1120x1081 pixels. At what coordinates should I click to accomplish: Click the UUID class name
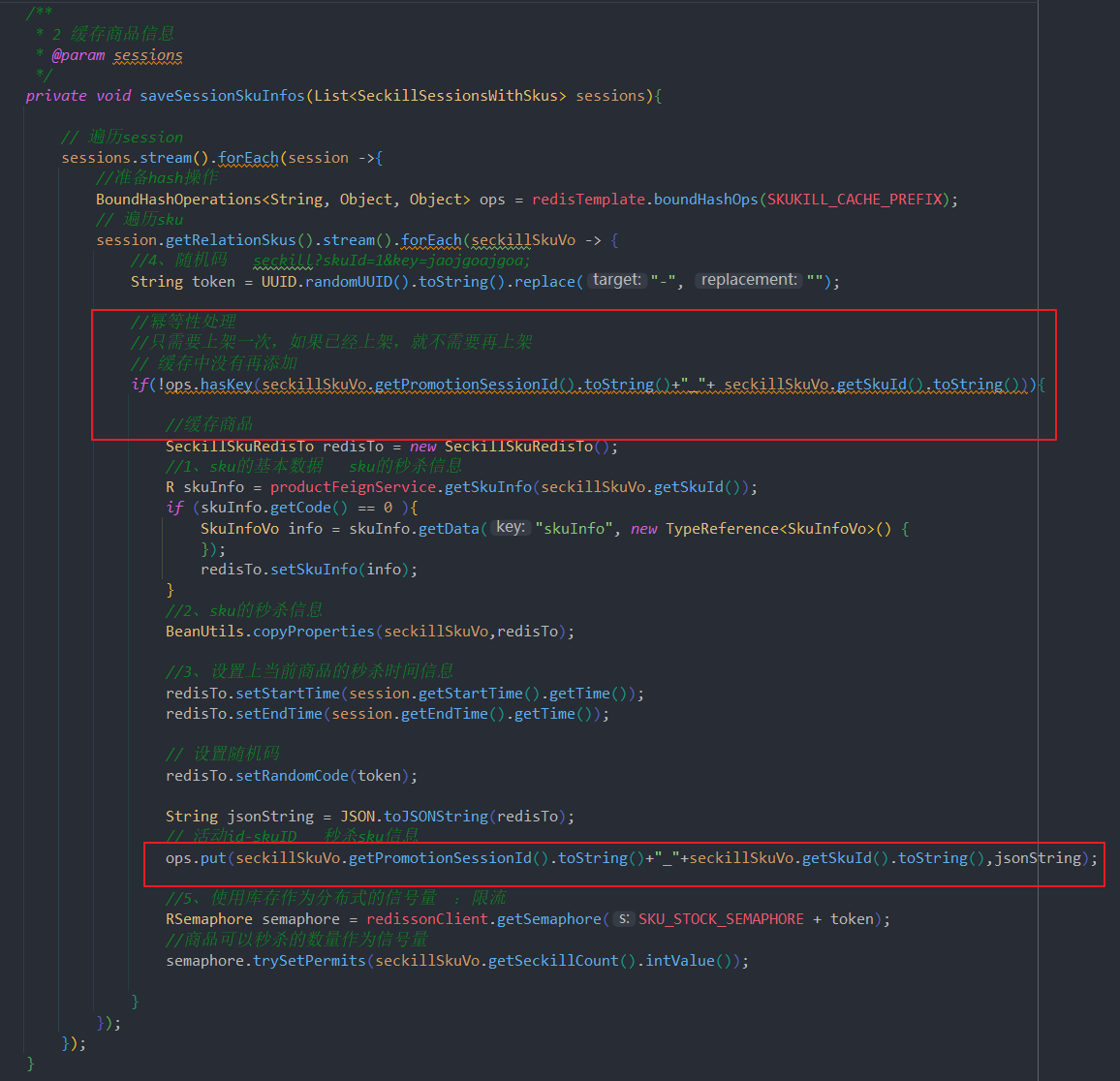[x=279, y=281]
